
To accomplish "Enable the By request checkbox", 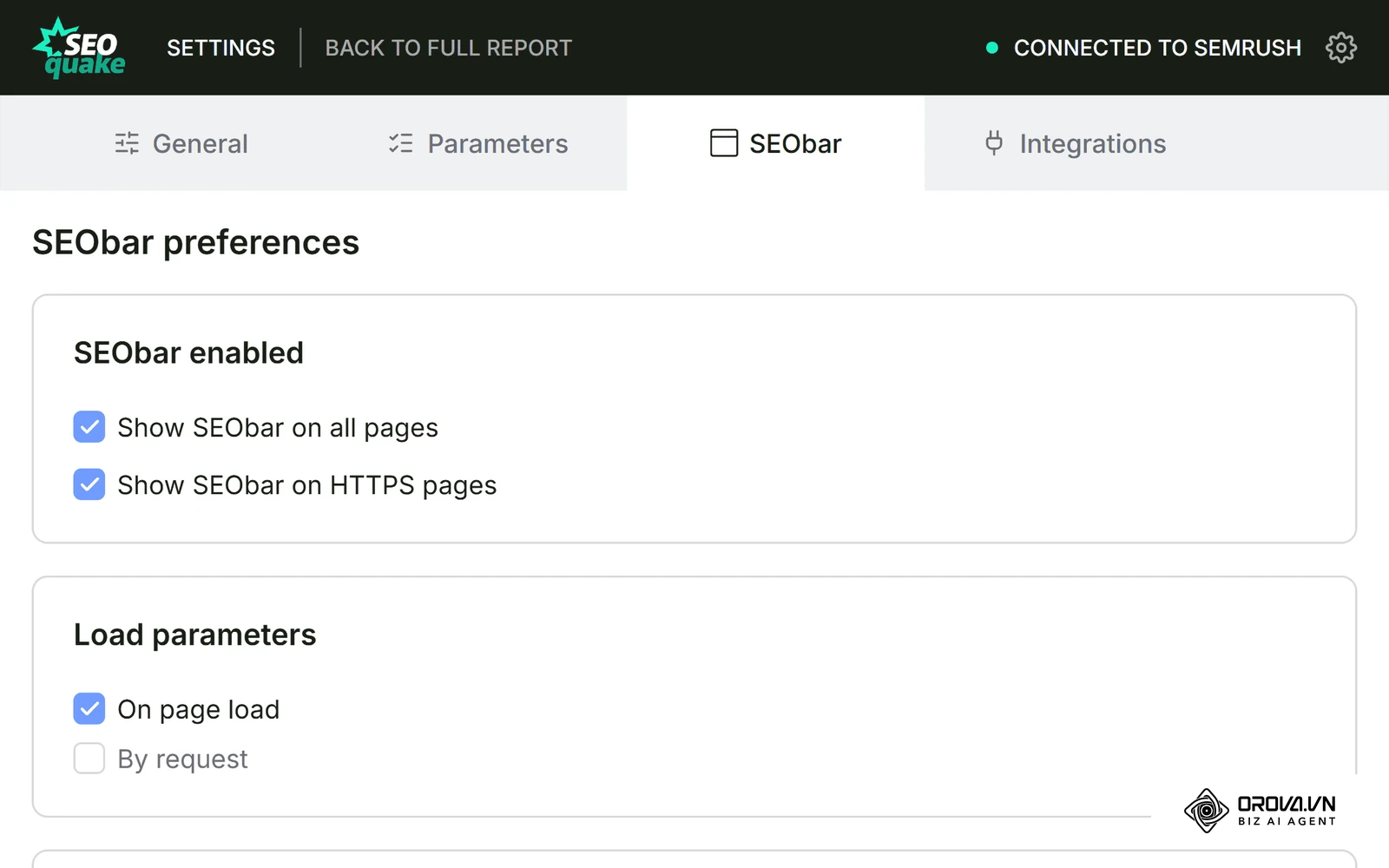I will click(89, 759).
